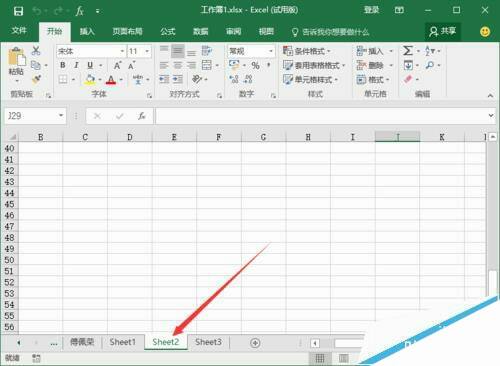The height and width of the screenshot is (366, 500).
Task: Click the AutoSum sigma icon
Action: coord(408,51)
